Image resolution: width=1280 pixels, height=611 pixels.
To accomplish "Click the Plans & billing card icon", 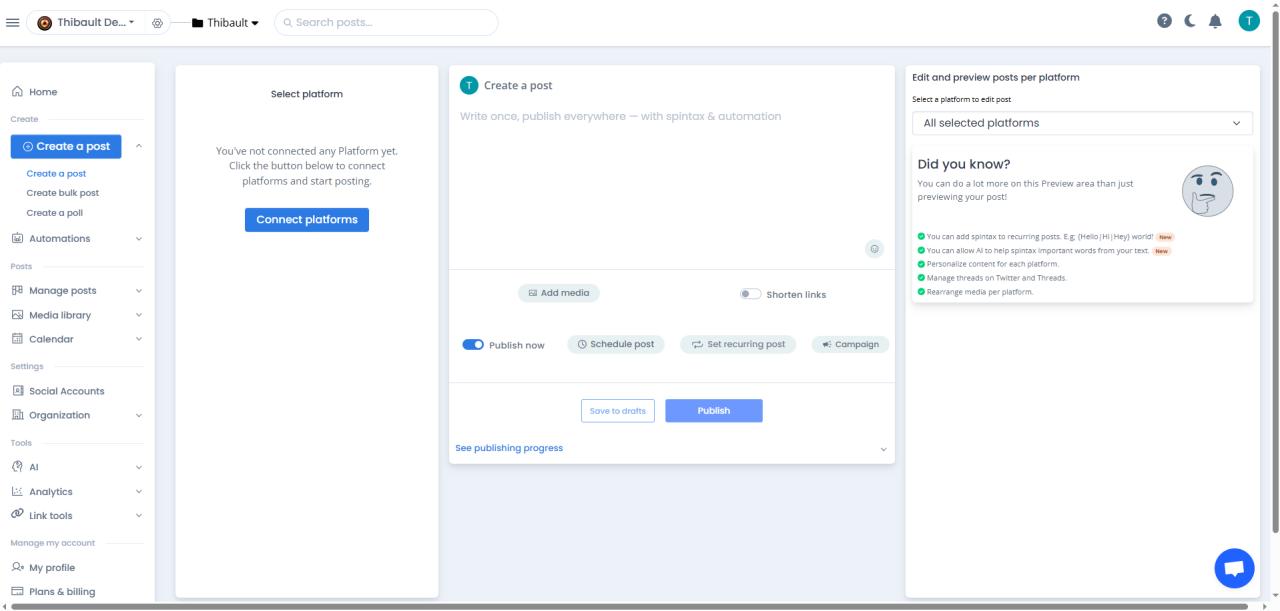I will 17,591.
